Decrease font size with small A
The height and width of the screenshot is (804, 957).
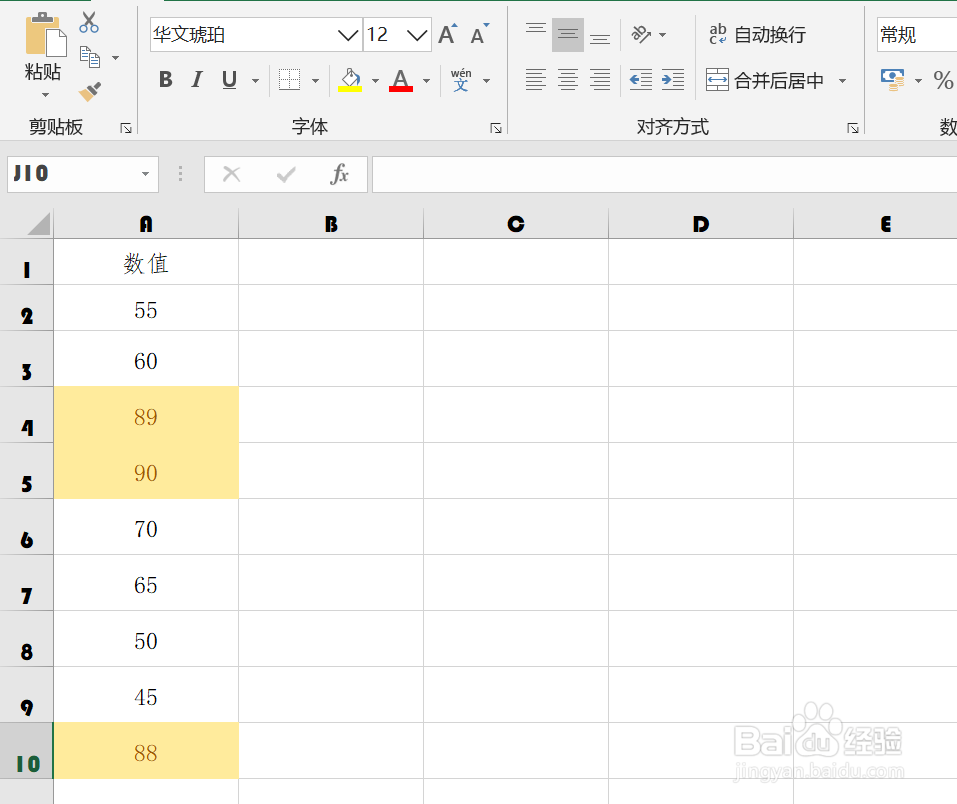pos(480,34)
